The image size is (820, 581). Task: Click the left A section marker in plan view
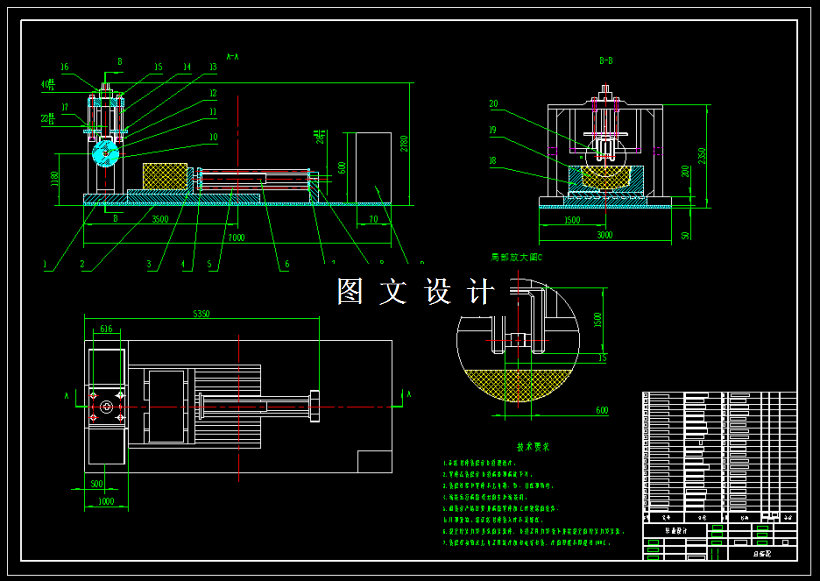[67, 396]
